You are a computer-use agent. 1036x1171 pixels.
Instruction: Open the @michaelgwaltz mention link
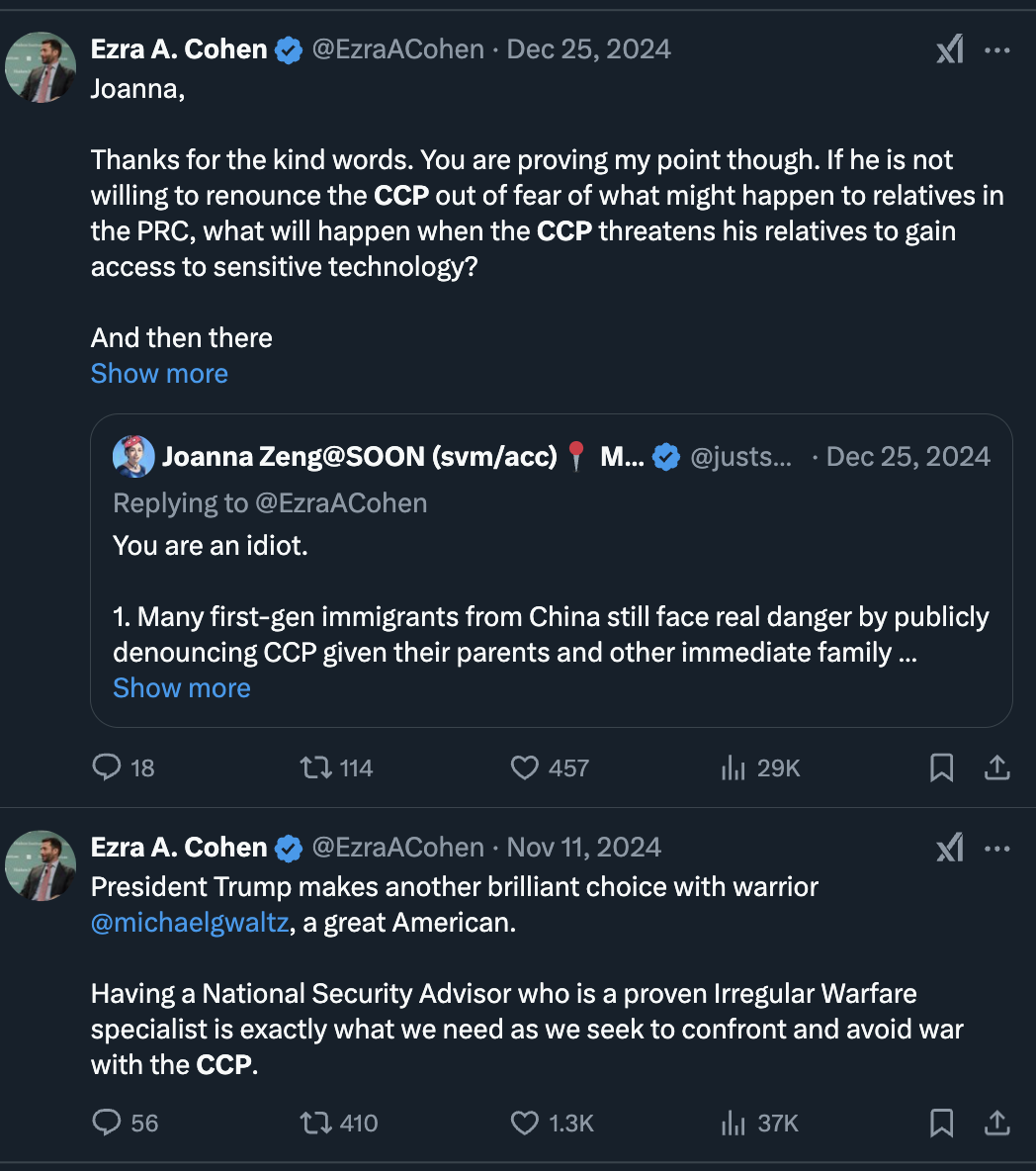pyautogui.click(x=190, y=923)
